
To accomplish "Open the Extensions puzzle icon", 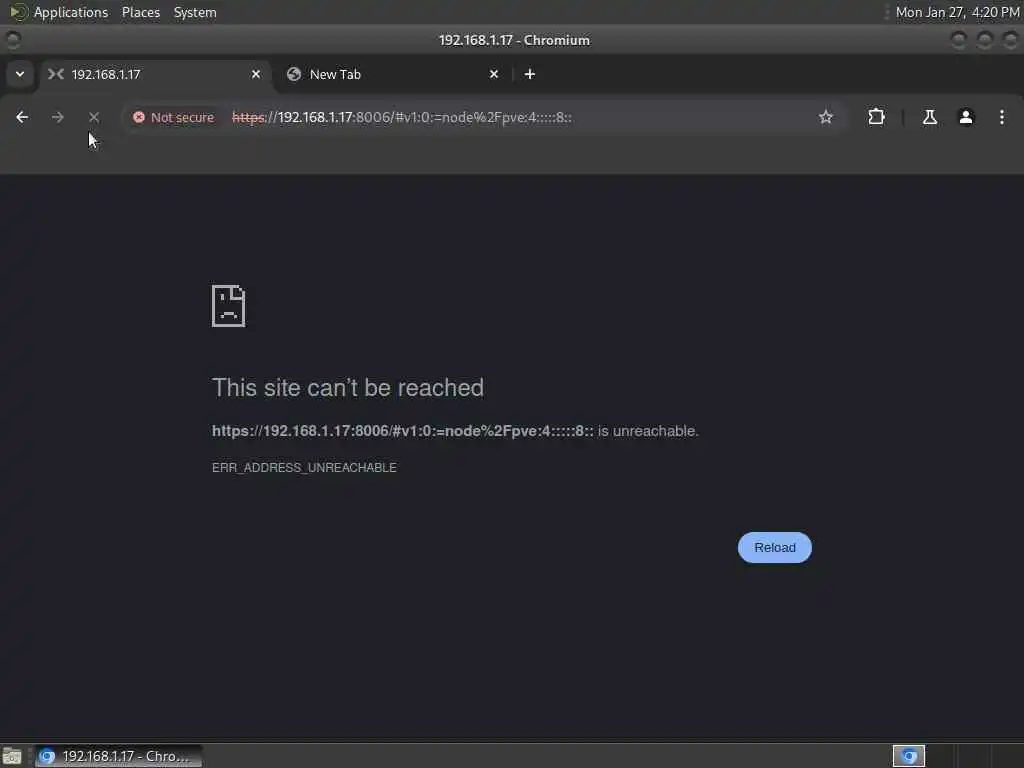I will pyautogui.click(x=876, y=117).
